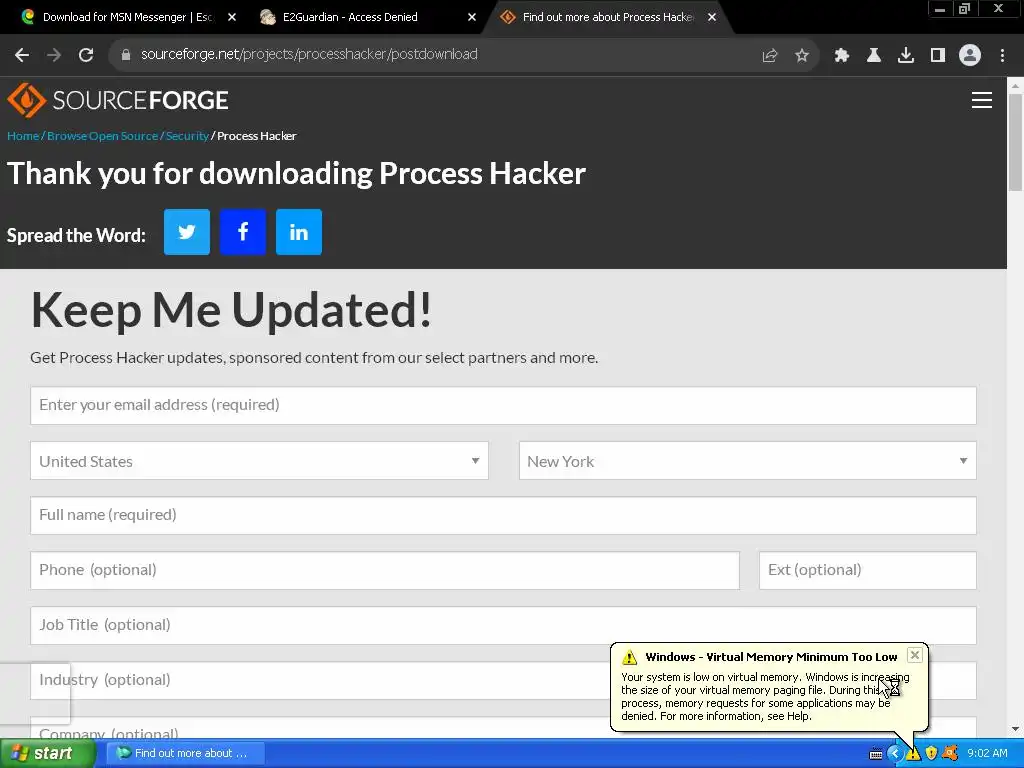Focus the Job Title field
1024x768 pixels.
click(504, 625)
